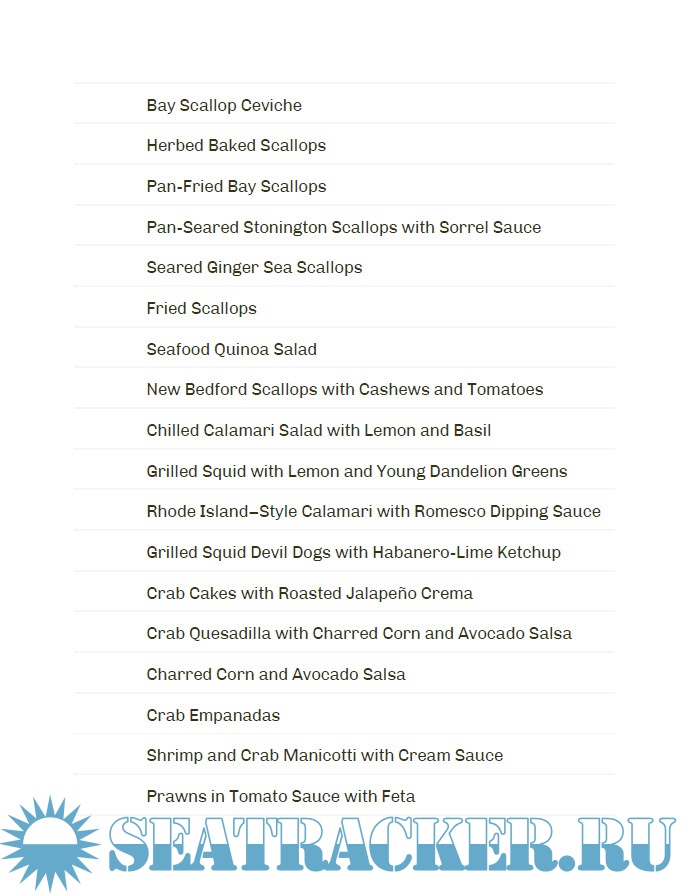
Task: Open Grilled Squid with Lemon recipe
Action: [x=356, y=471]
